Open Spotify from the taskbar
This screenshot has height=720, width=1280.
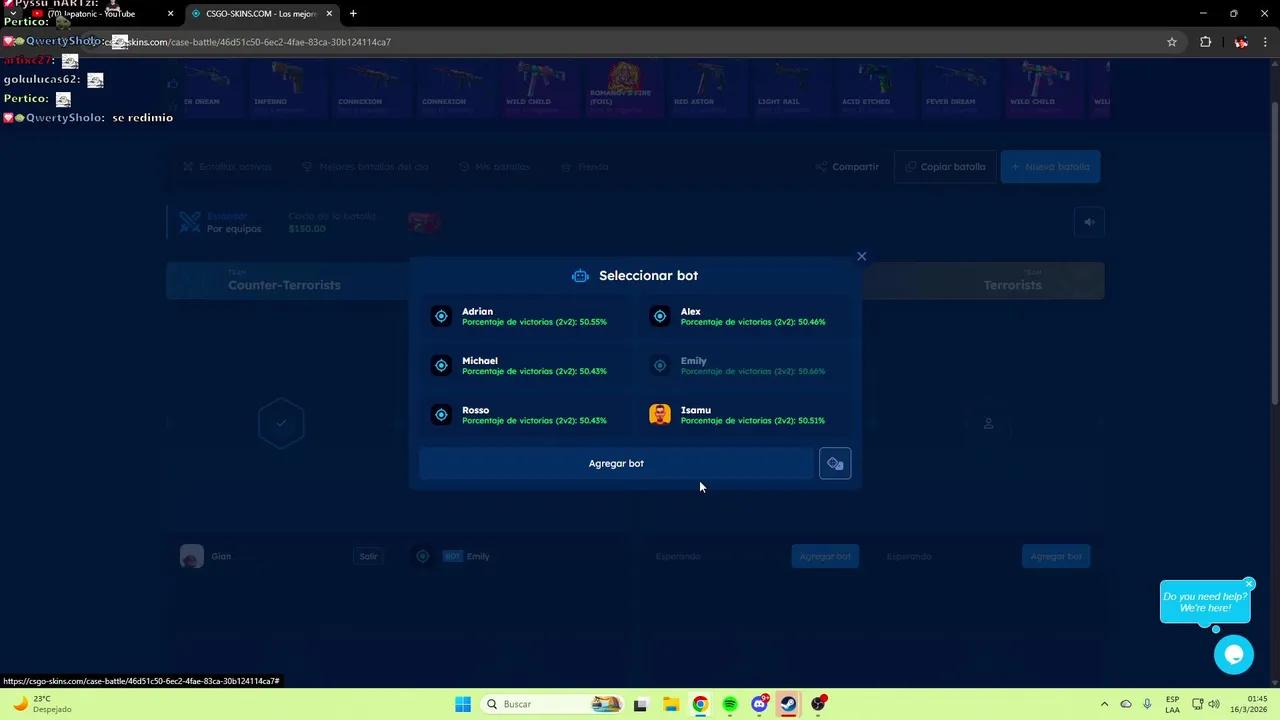pos(729,704)
